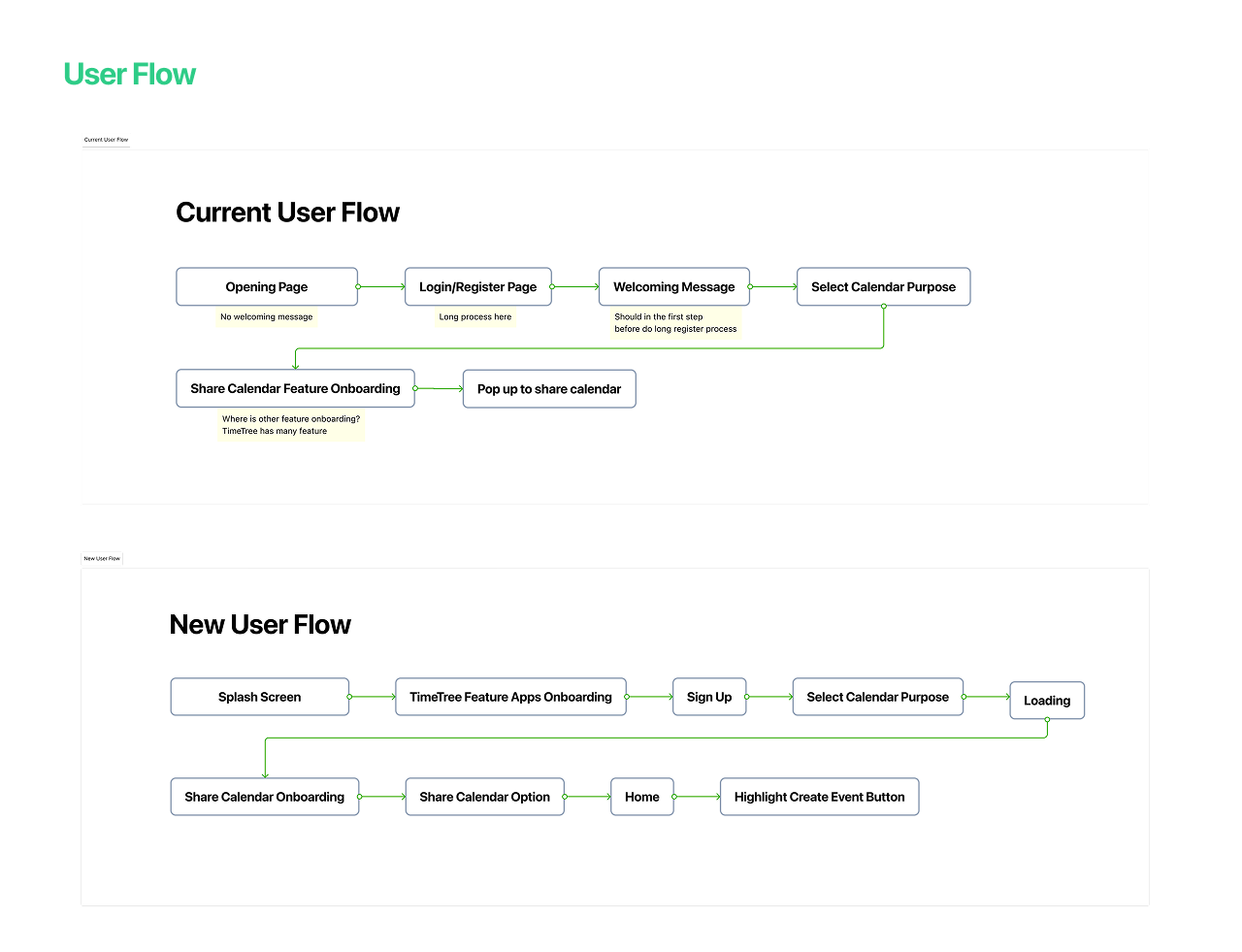Click the Sign Up box
The width and height of the screenshot is (1242, 952).
(x=709, y=697)
